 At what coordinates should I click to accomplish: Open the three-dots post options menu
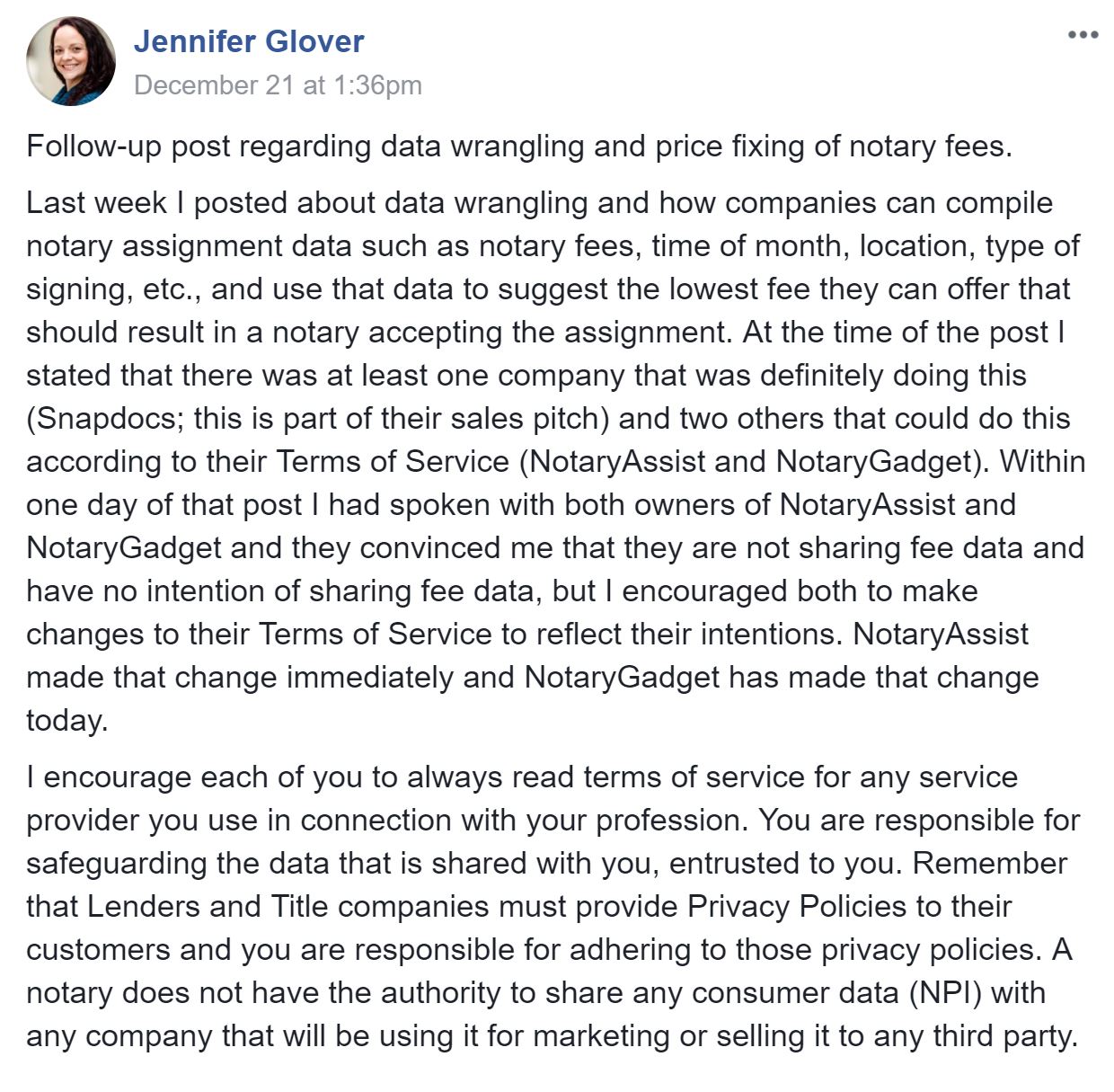(1083, 35)
